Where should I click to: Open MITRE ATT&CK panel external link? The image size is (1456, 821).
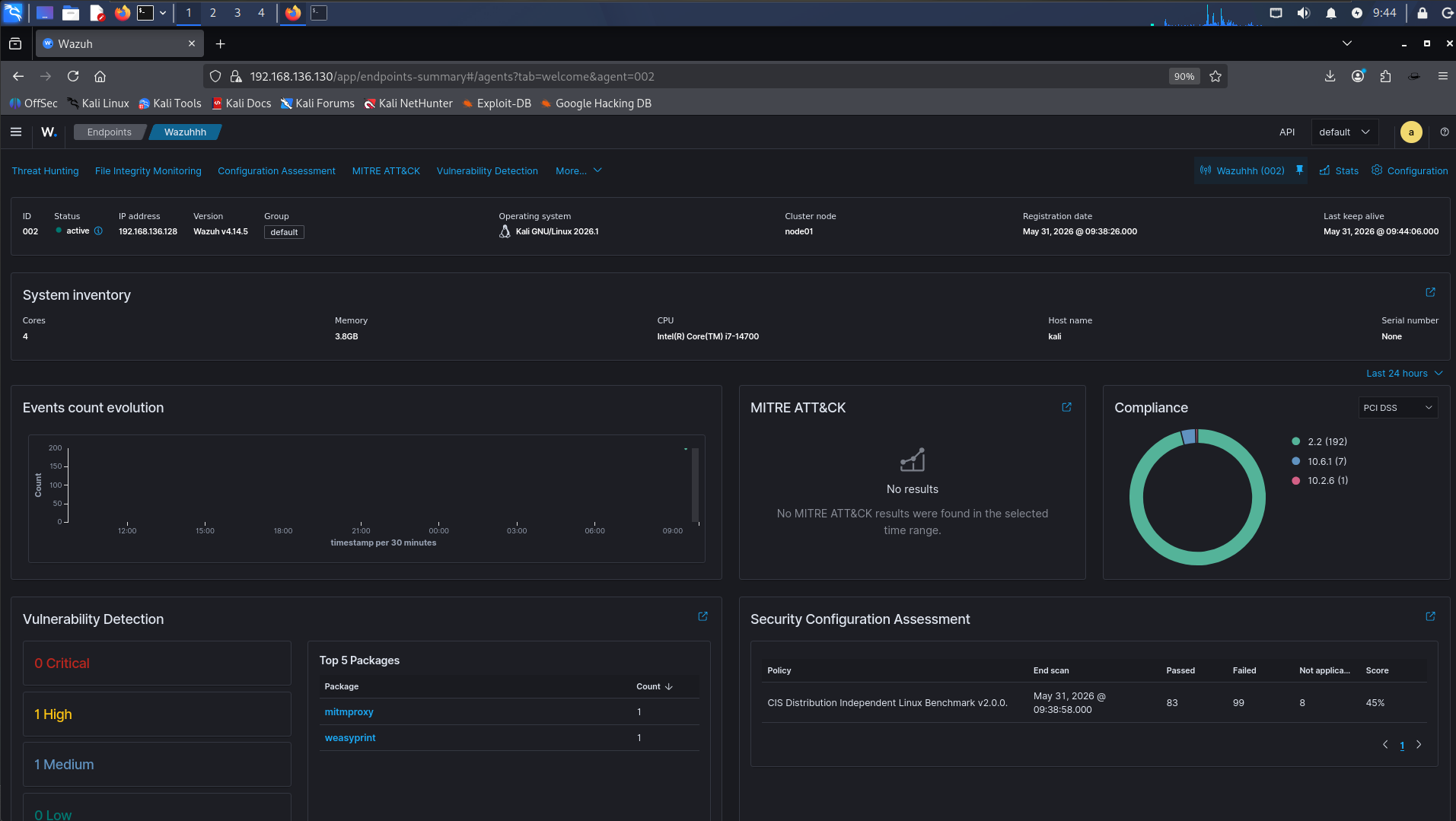(x=1066, y=407)
